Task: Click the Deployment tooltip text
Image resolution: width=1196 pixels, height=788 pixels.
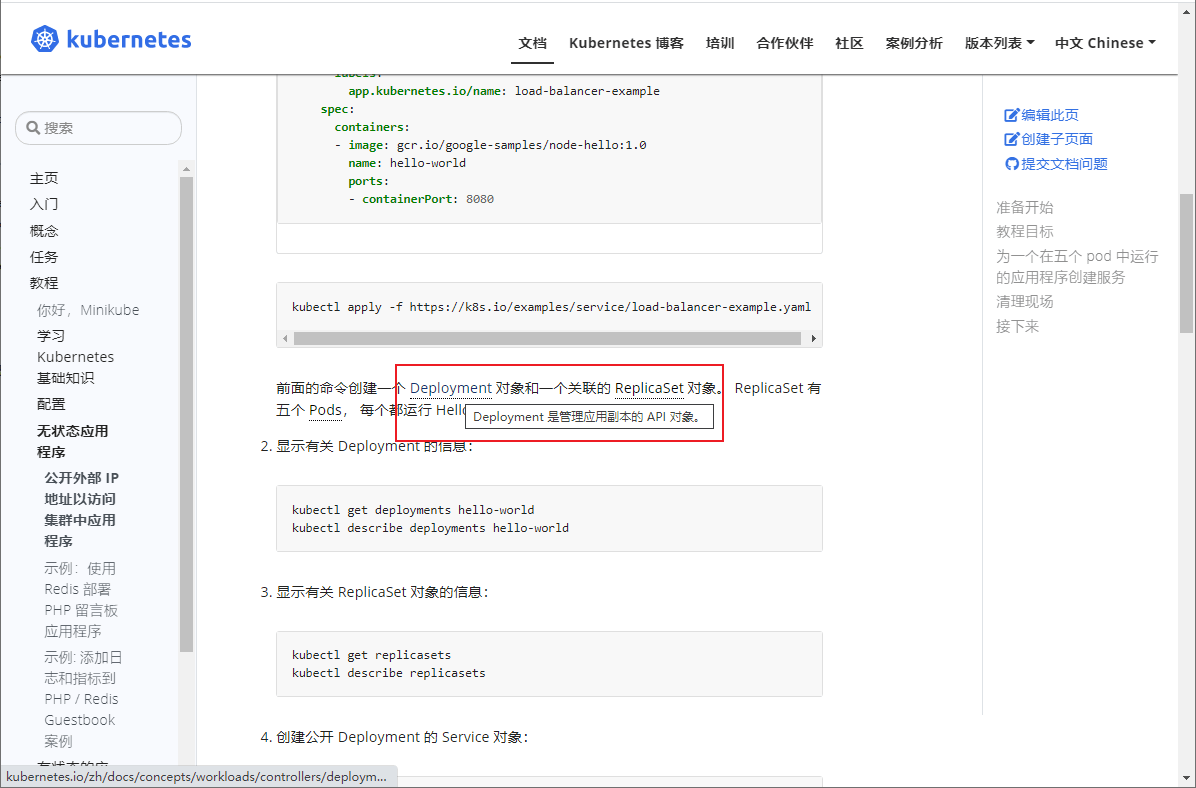Action: (x=589, y=417)
